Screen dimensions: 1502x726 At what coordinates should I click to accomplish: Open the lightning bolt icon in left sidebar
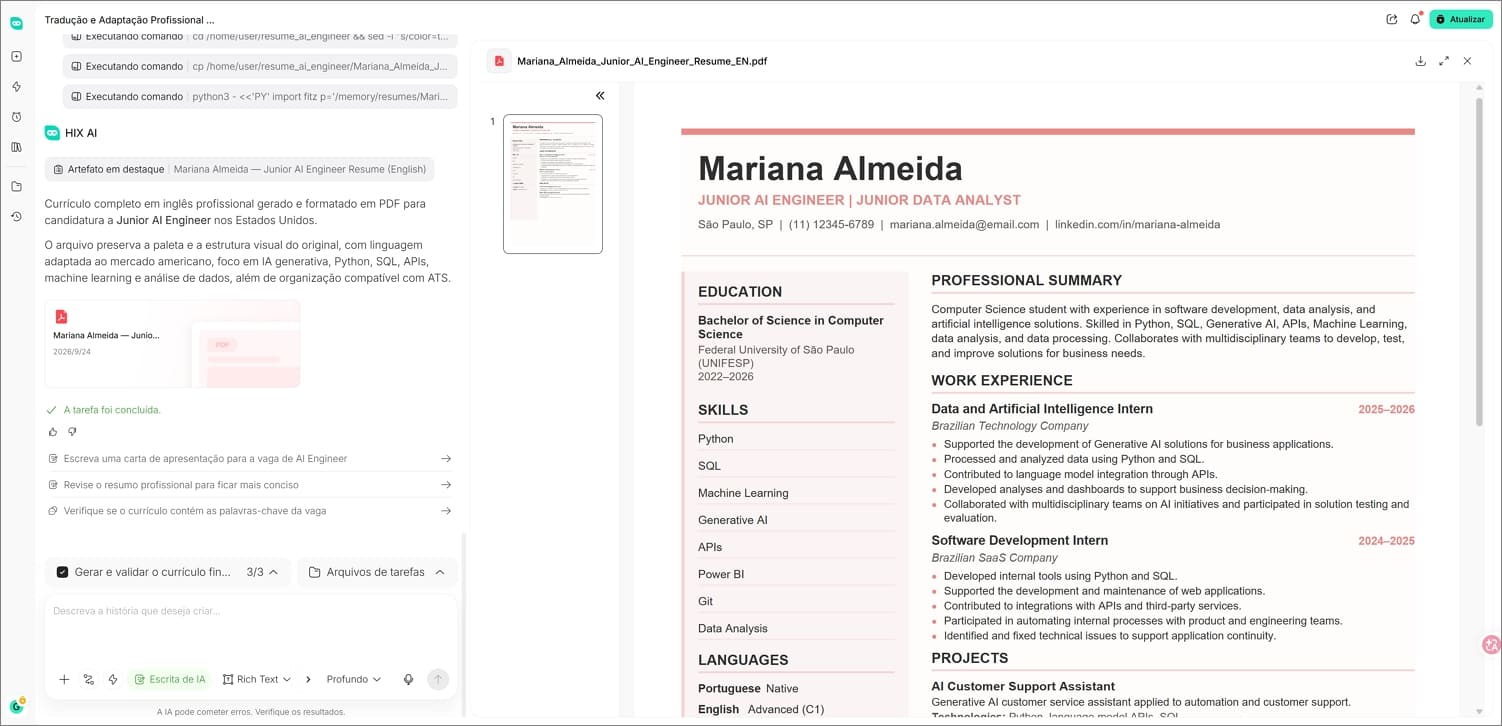coord(16,87)
